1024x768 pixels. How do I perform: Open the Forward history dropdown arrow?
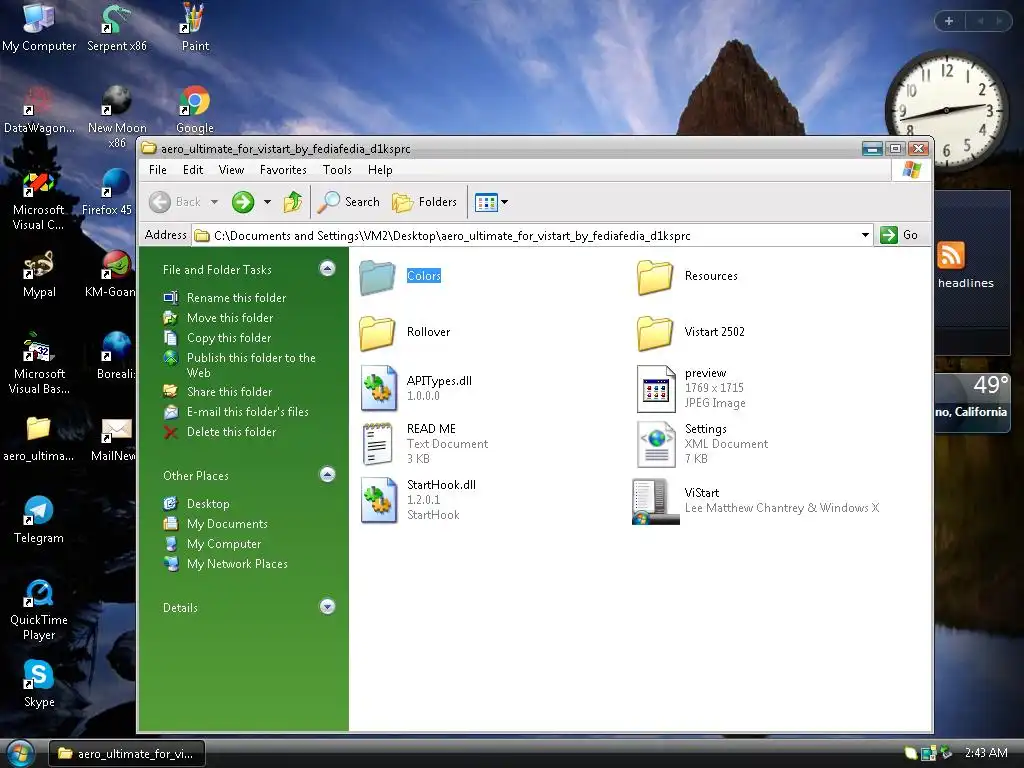267,202
